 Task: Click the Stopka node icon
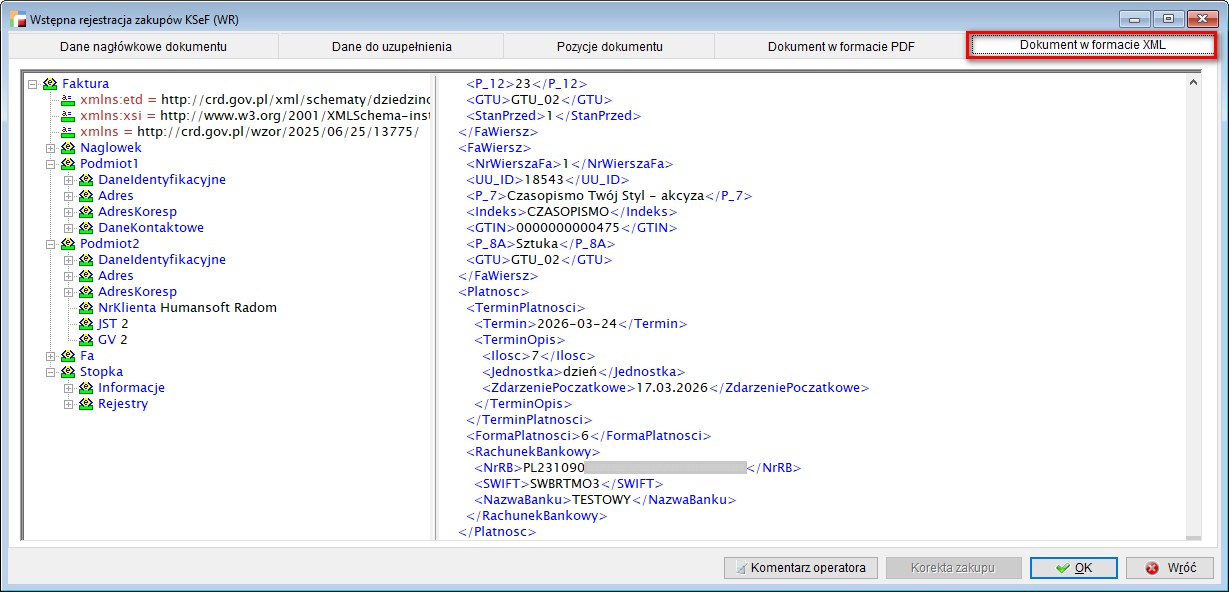coord(68,372)
